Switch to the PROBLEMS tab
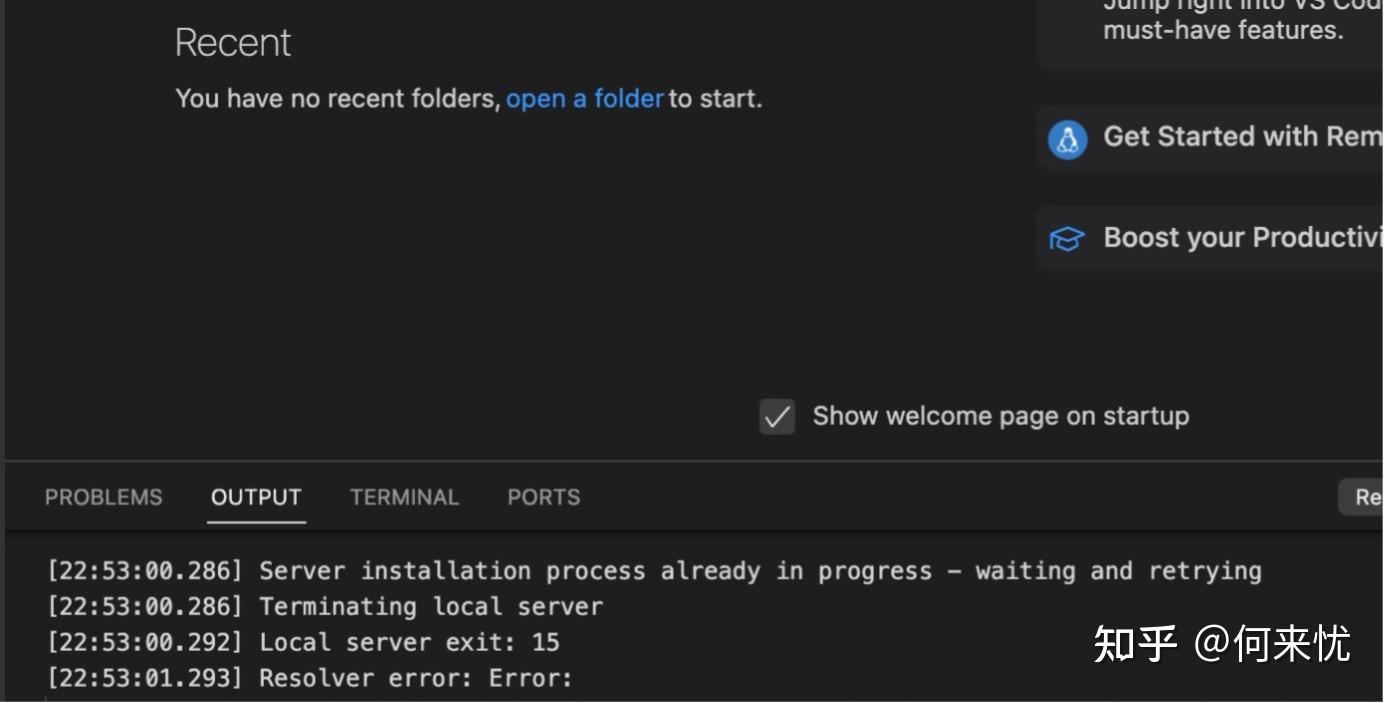1389x703 pixels. (103, 497)
